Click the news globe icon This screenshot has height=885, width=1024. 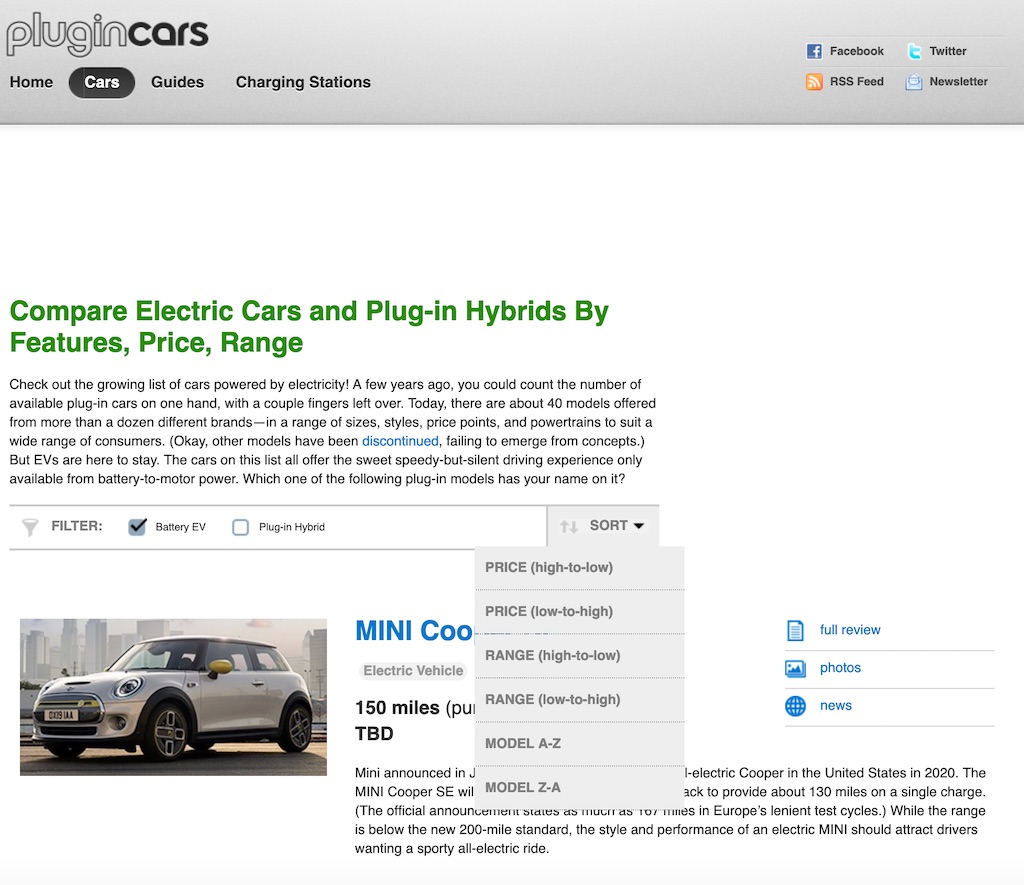(x=795, y=706)
